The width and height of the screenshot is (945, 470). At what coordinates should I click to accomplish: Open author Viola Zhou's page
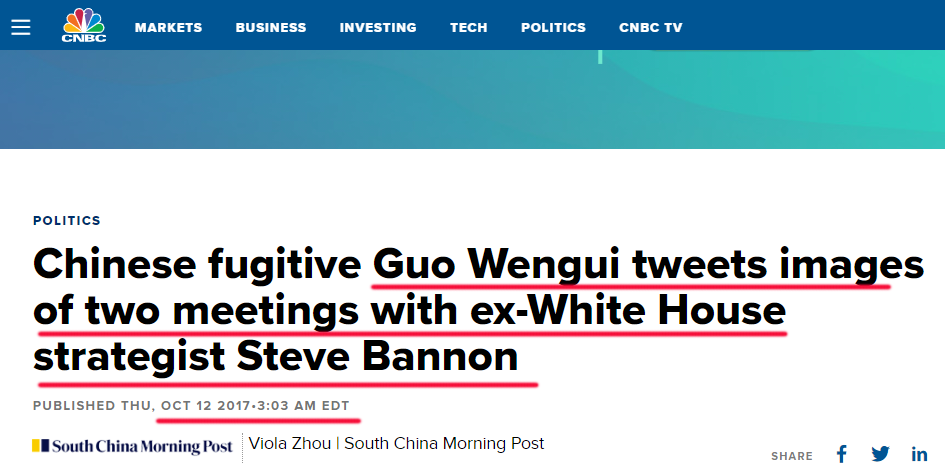pyautogui.click(x=289, y=443)
